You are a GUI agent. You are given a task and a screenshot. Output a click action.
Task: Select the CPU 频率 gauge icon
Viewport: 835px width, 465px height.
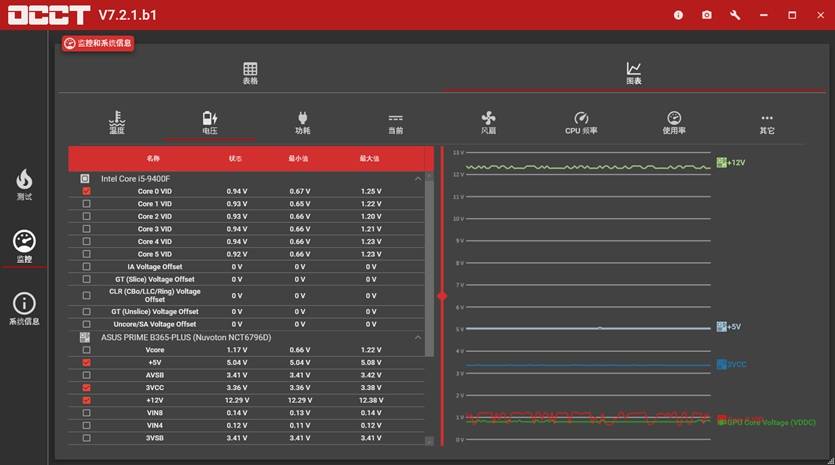(x=581, y=122)
